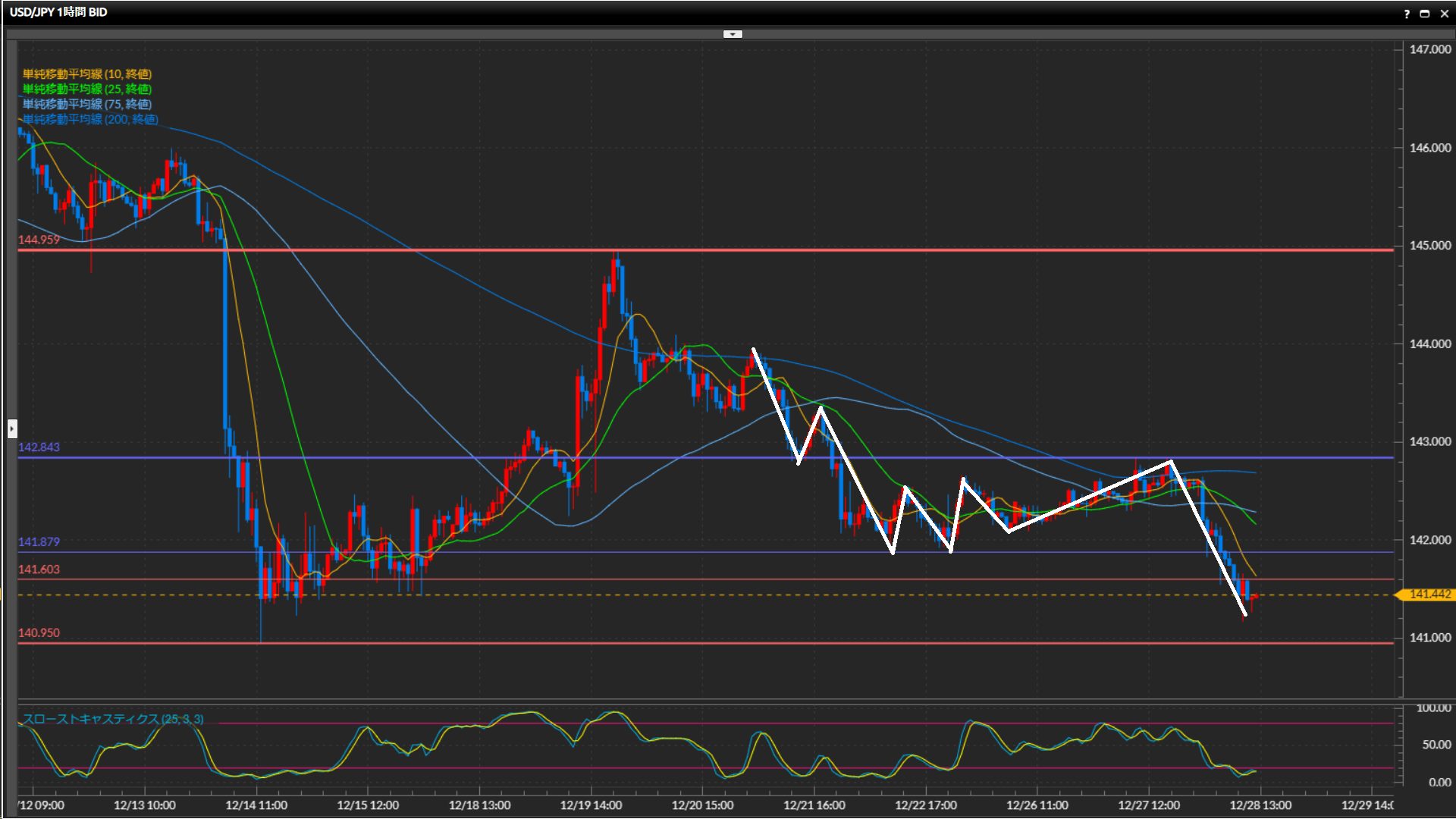Select the 75-period simple moving average label
The height and width of the screenshot is (819, 1456).
tap(86, 104)
